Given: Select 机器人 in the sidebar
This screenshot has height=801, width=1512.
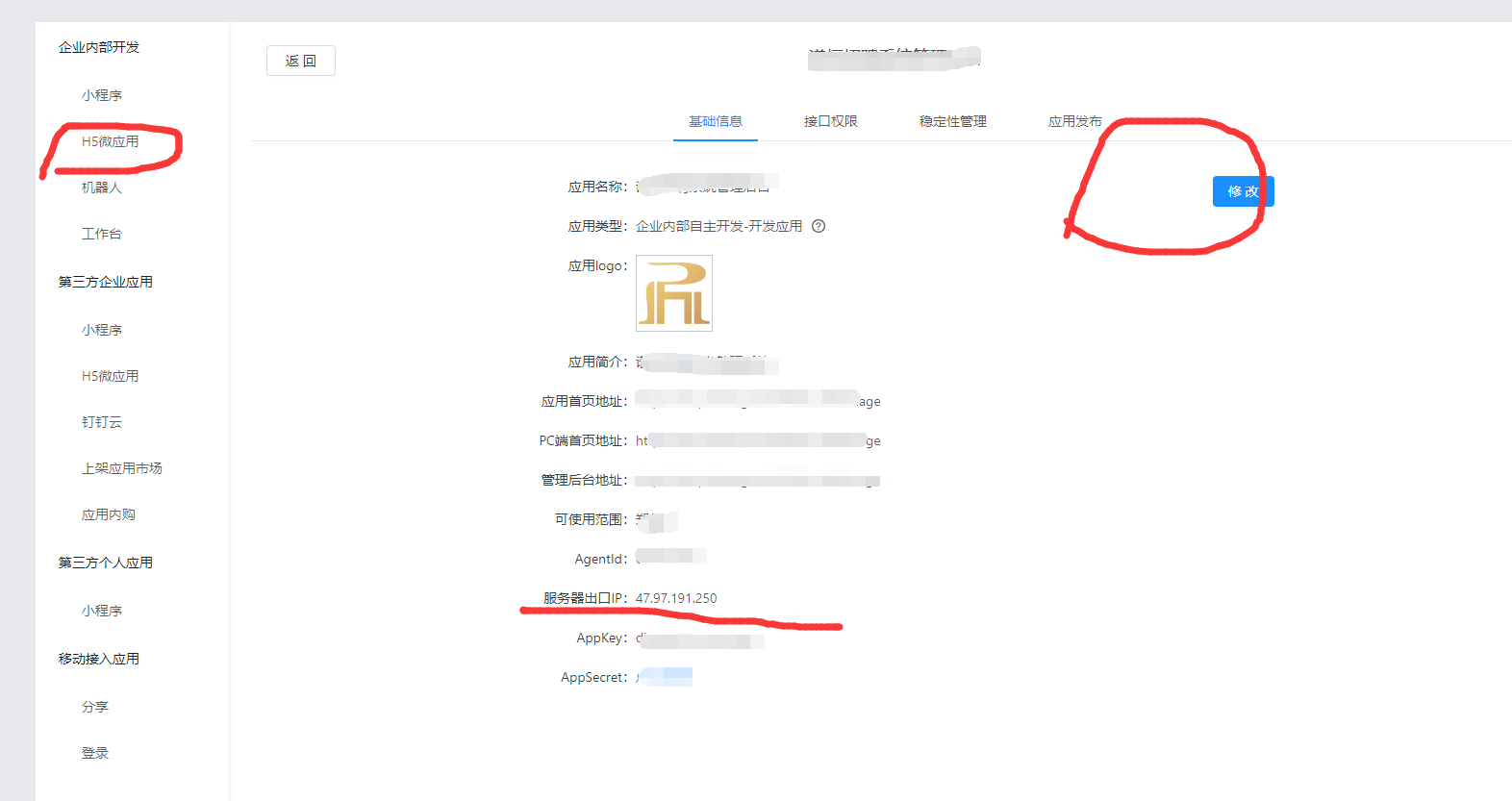Looking at the screenshot, I should point(101,188).
